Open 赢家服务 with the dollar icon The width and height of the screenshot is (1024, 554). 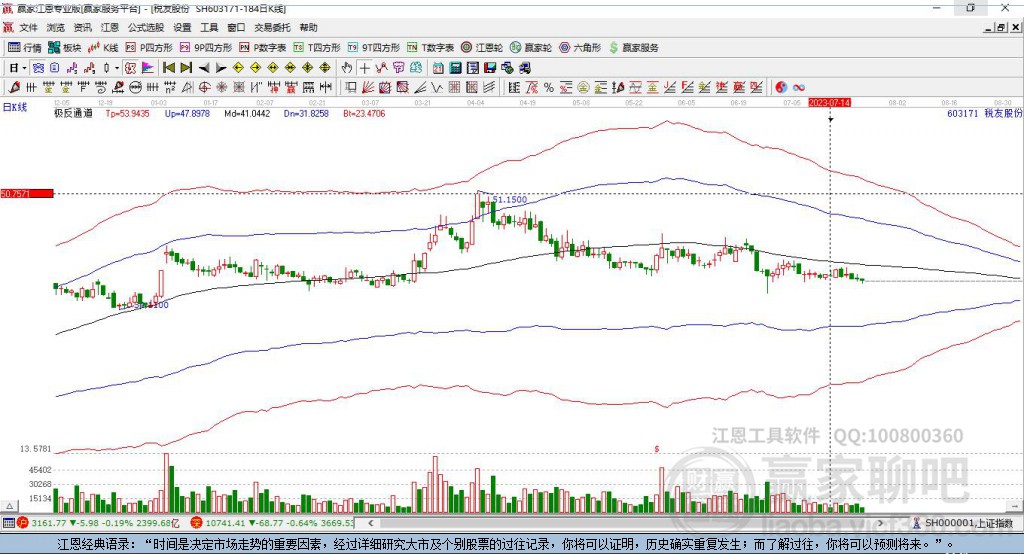click(633, 48)
